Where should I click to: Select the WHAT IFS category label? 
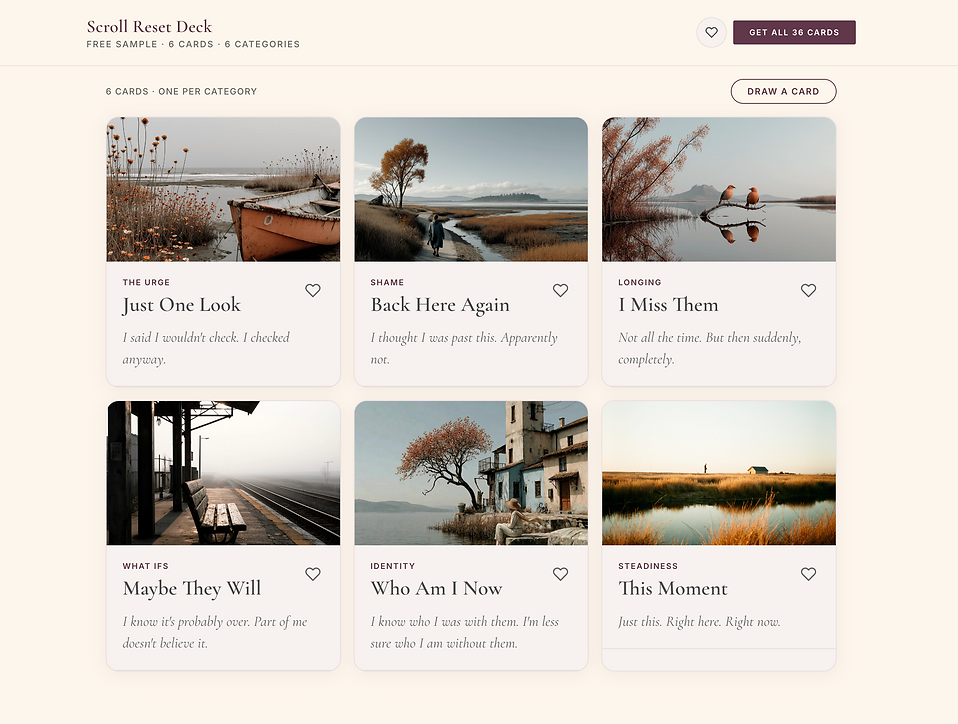145,566
